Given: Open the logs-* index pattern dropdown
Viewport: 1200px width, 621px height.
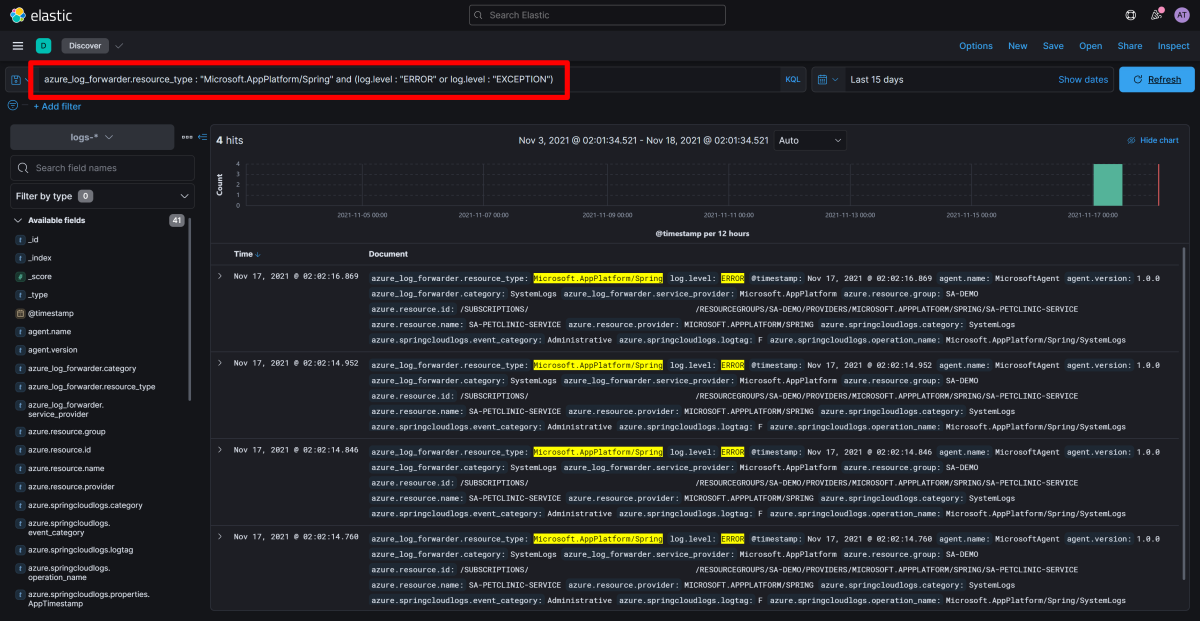Looking at the screenshot, I should coord(92,137).
